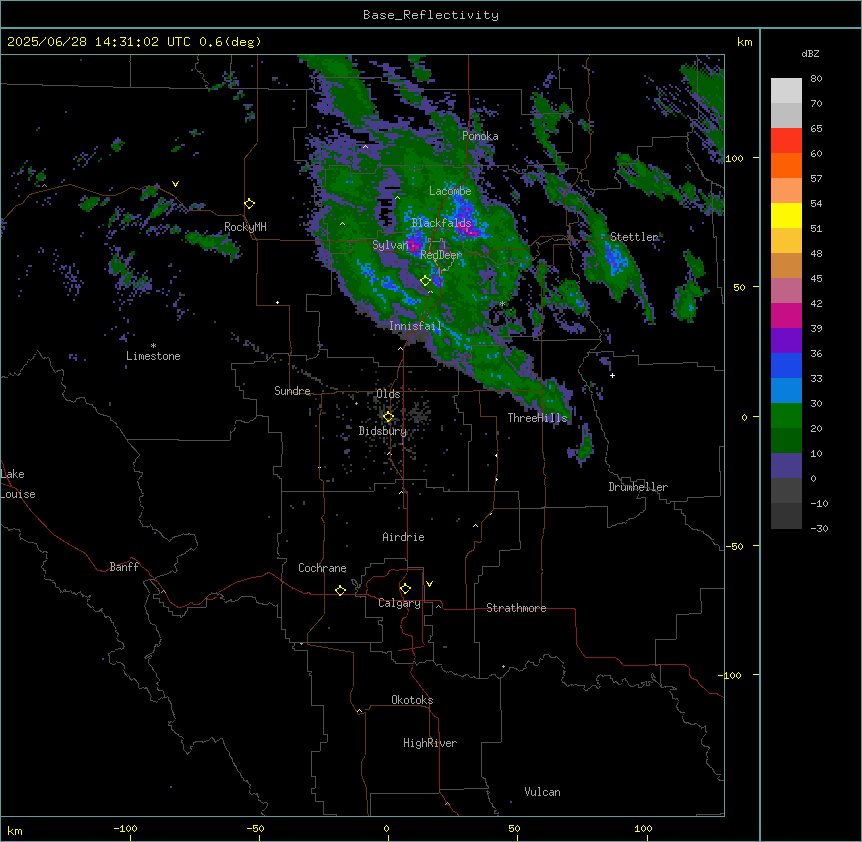
Task: Select the purple 36-39 dBZ legend swatch
Action: point(786,340)
